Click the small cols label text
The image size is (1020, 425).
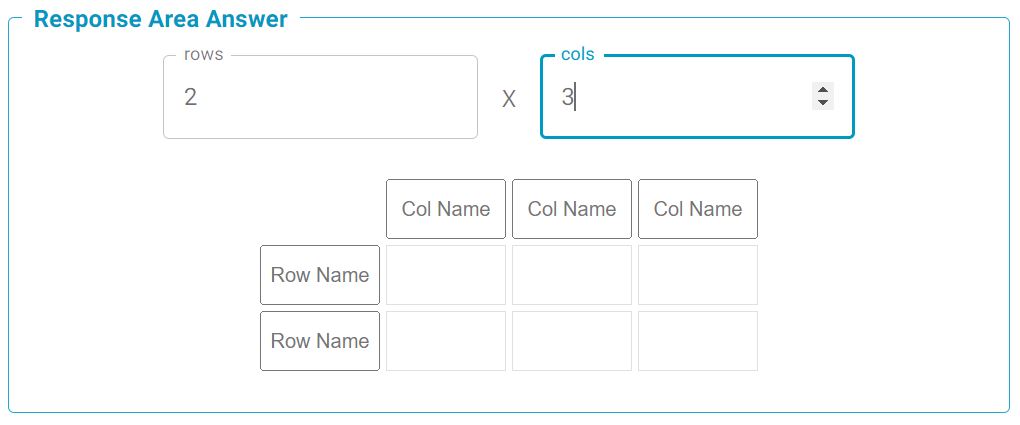click(x=578, y=54)
